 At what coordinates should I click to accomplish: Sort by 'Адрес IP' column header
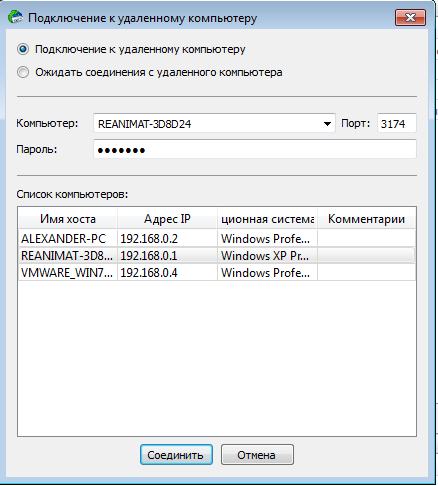point(167,219)
